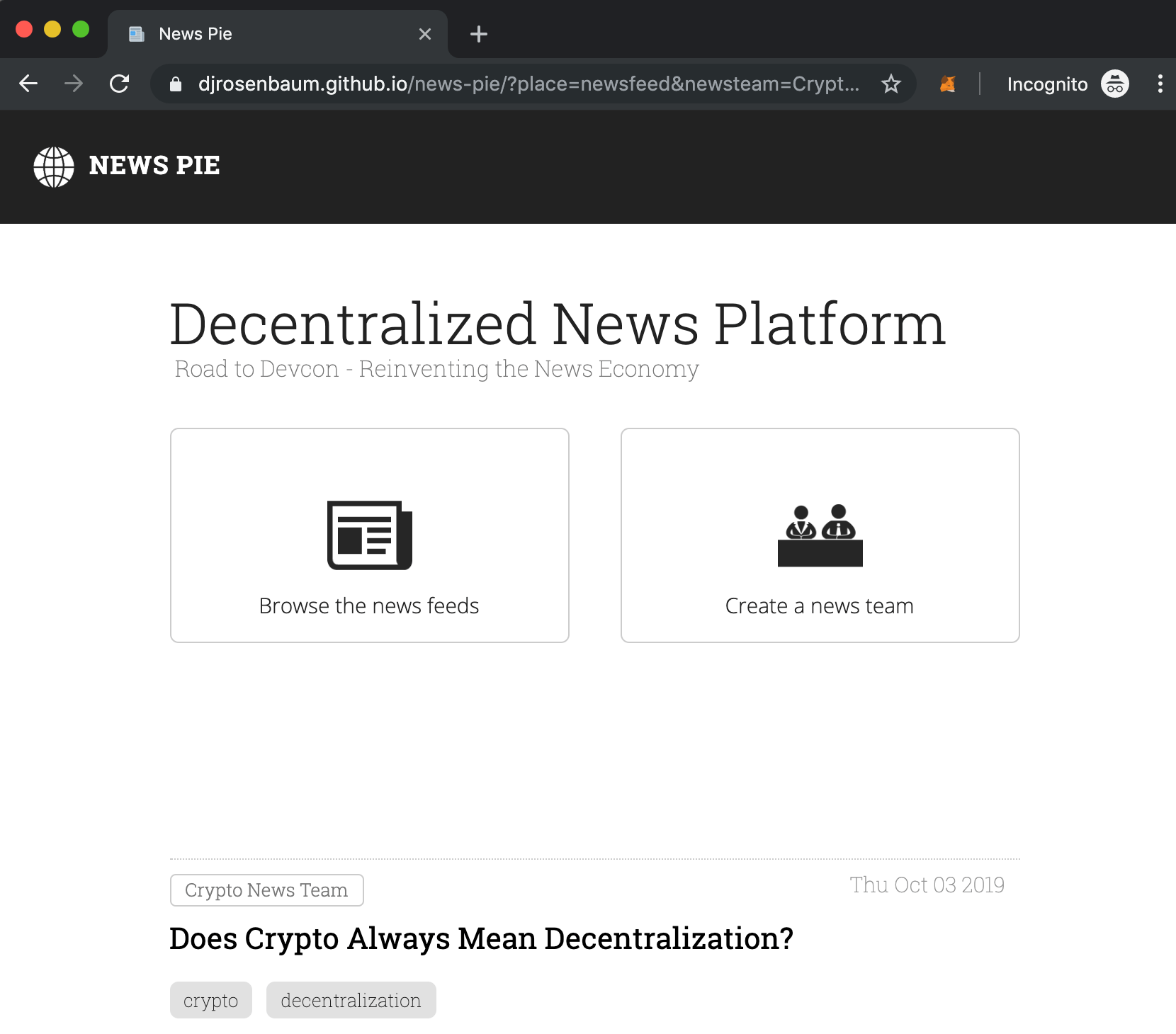Click the news team anchors icon
Image resolution: width=1176 pixels, height=1034 pixels.
820,535
